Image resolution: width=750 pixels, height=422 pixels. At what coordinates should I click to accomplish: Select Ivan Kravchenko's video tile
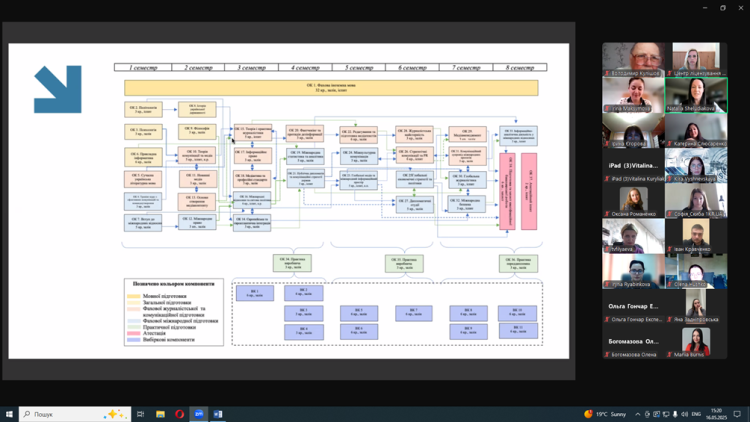click(x=696, y=236)
